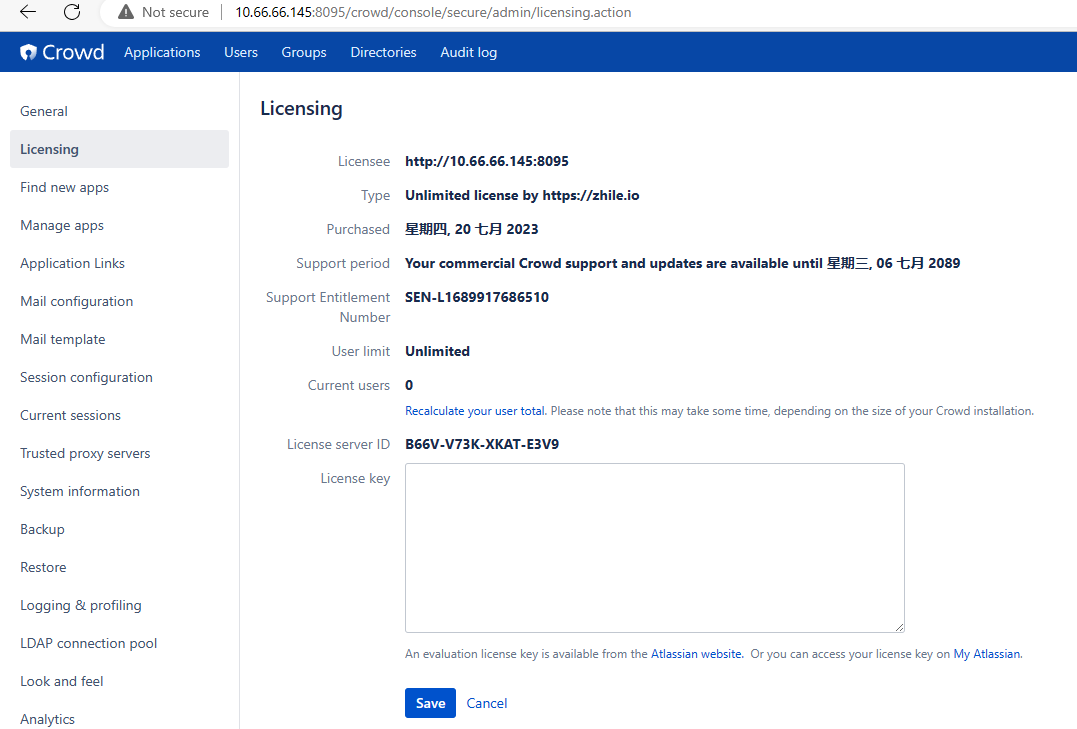Viewport: 1077px width, 729px height.
Task: Open LDAP connection pool settings
Action: [x=88, y=643]
